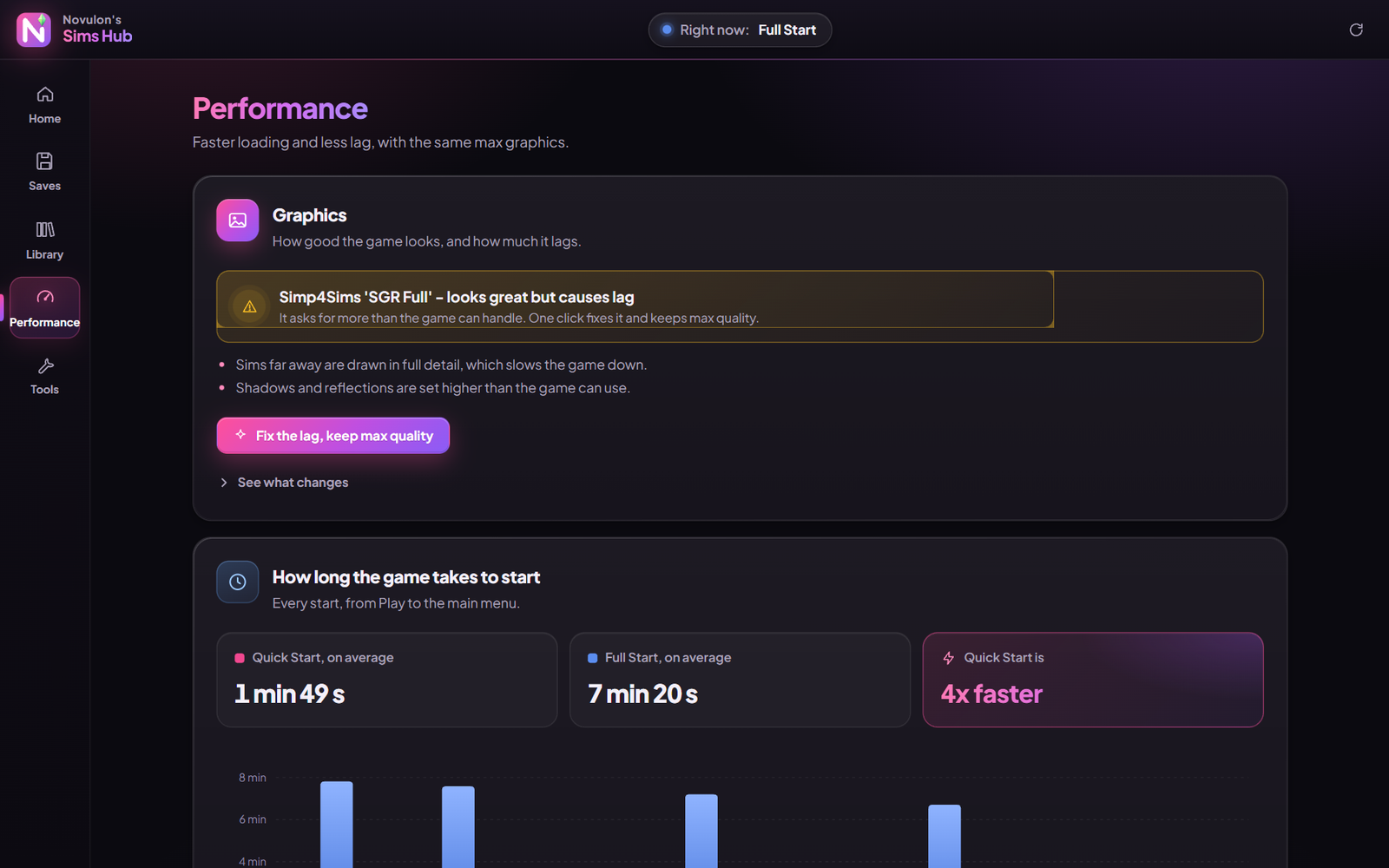
Task: Expand 'See what changes'
Action: click(x=284, y=483)
